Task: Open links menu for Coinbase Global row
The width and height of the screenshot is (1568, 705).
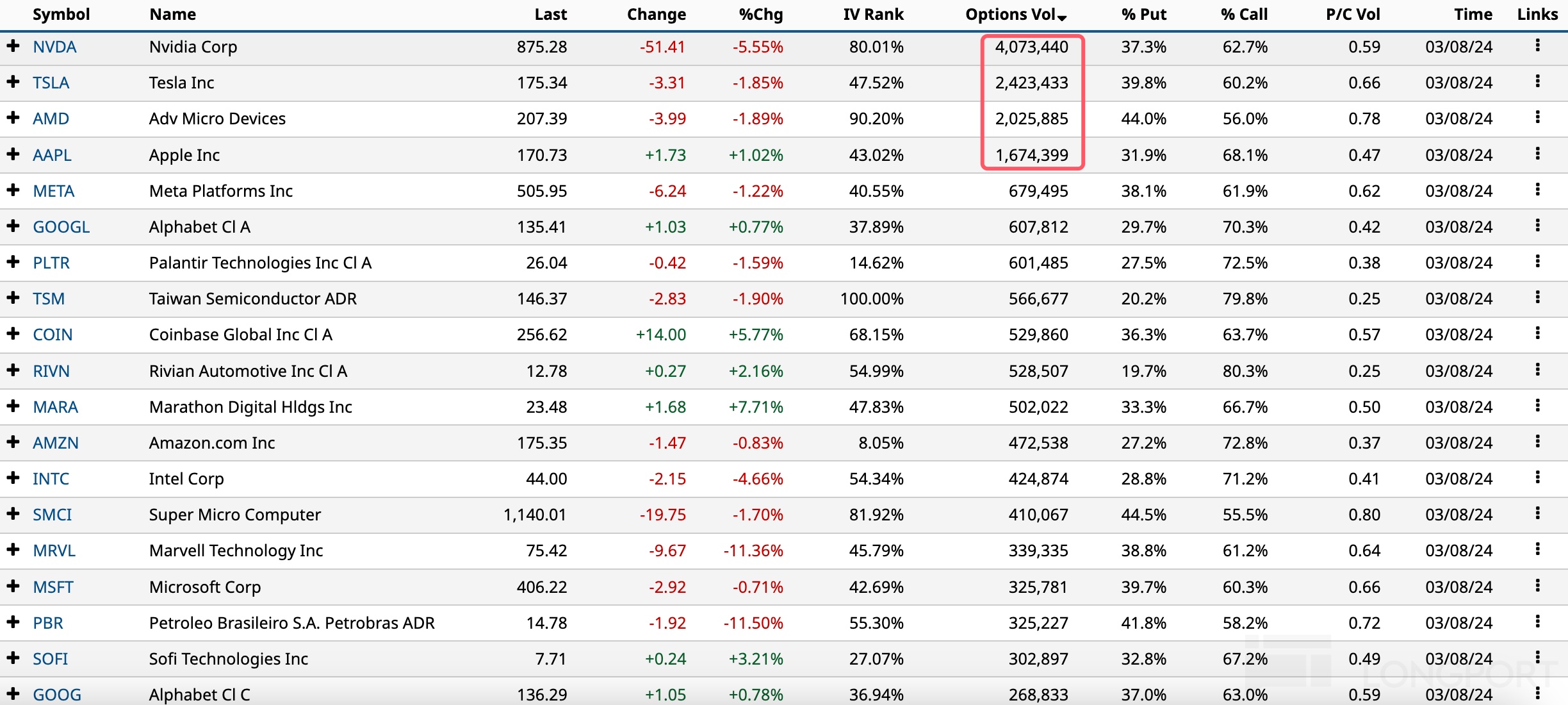Action: click(1537, 333)
